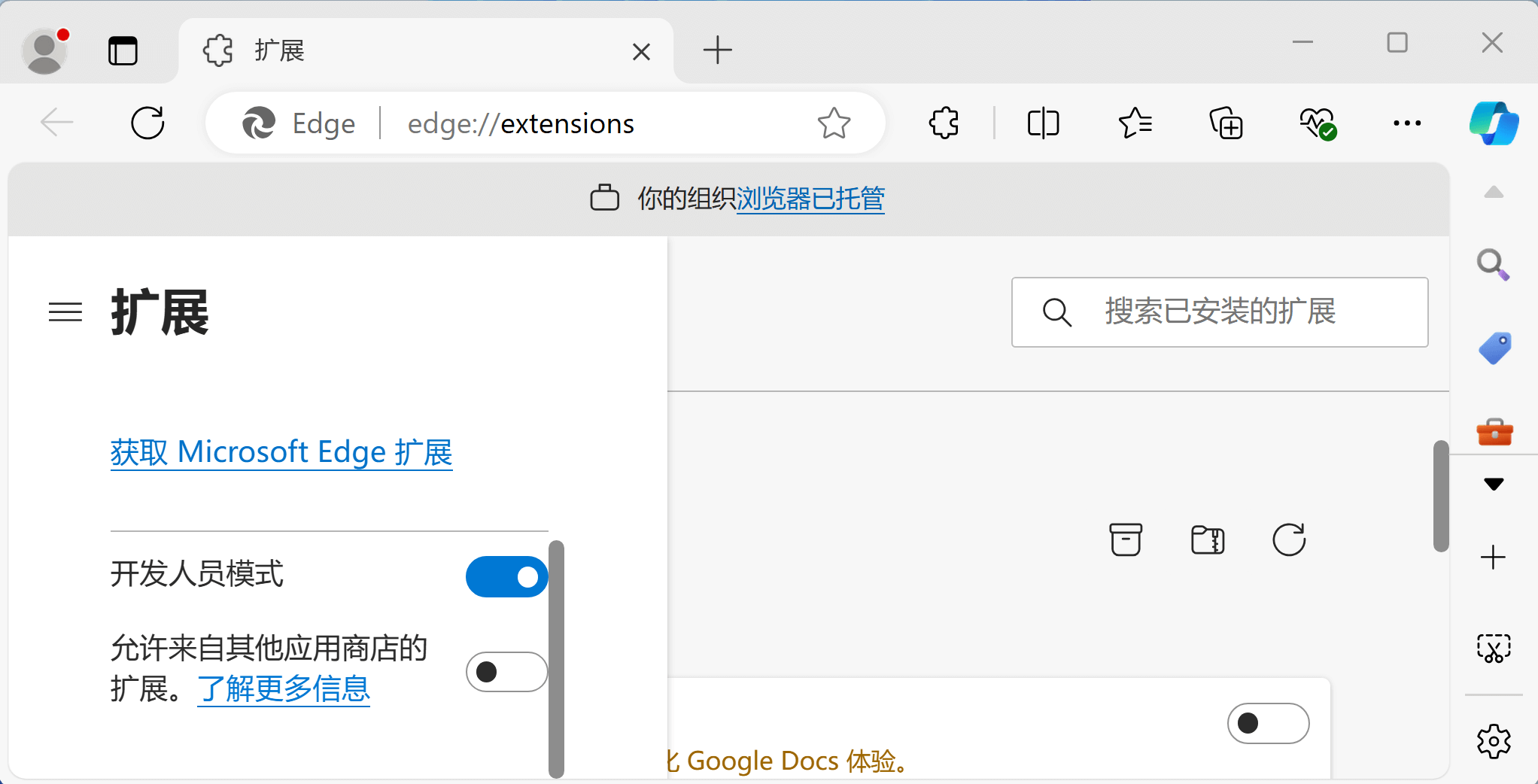Viewport: 1538px width, 784px height.
Task: Enable the Google Docs extension toggle
Action: (x=1267, y=723)
